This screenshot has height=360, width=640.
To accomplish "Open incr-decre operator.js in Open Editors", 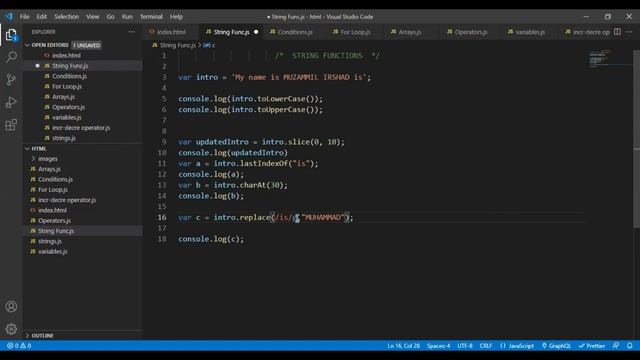I will coord(81,128).
